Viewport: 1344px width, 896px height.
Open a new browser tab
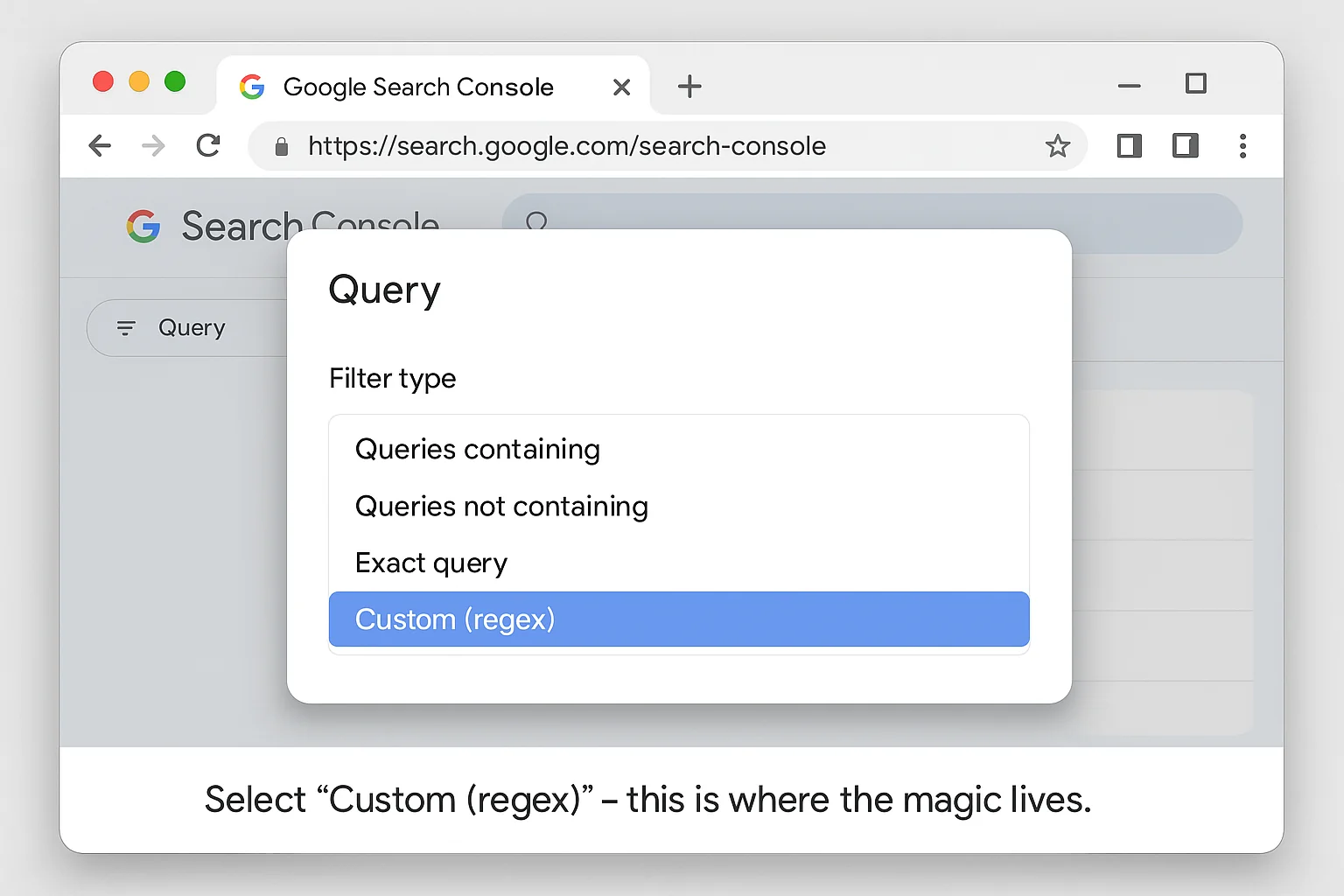click(x=689, y=87)
